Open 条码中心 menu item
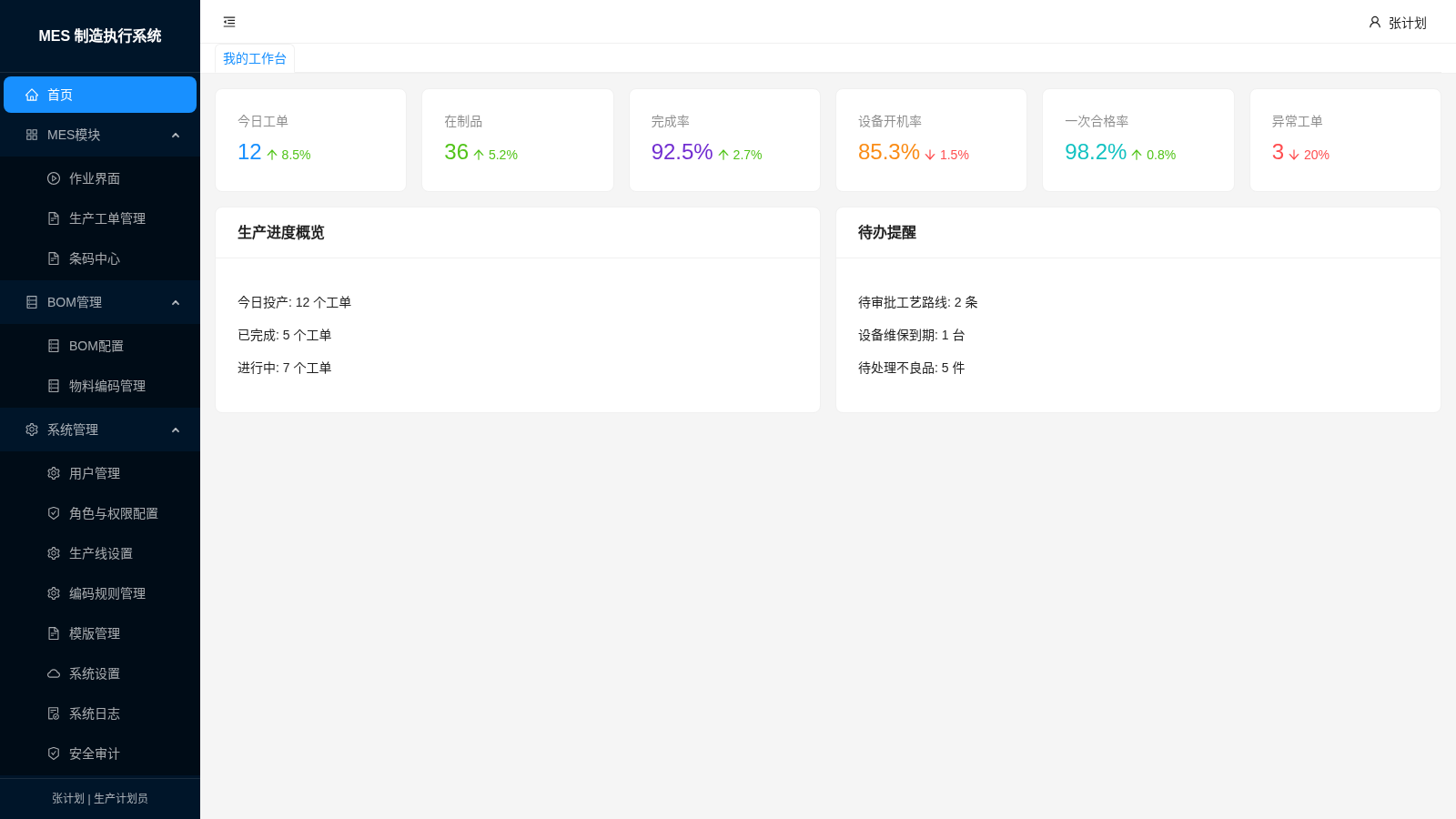Image resolution: width=1456 pixels, height=819 pixels. 100,258
